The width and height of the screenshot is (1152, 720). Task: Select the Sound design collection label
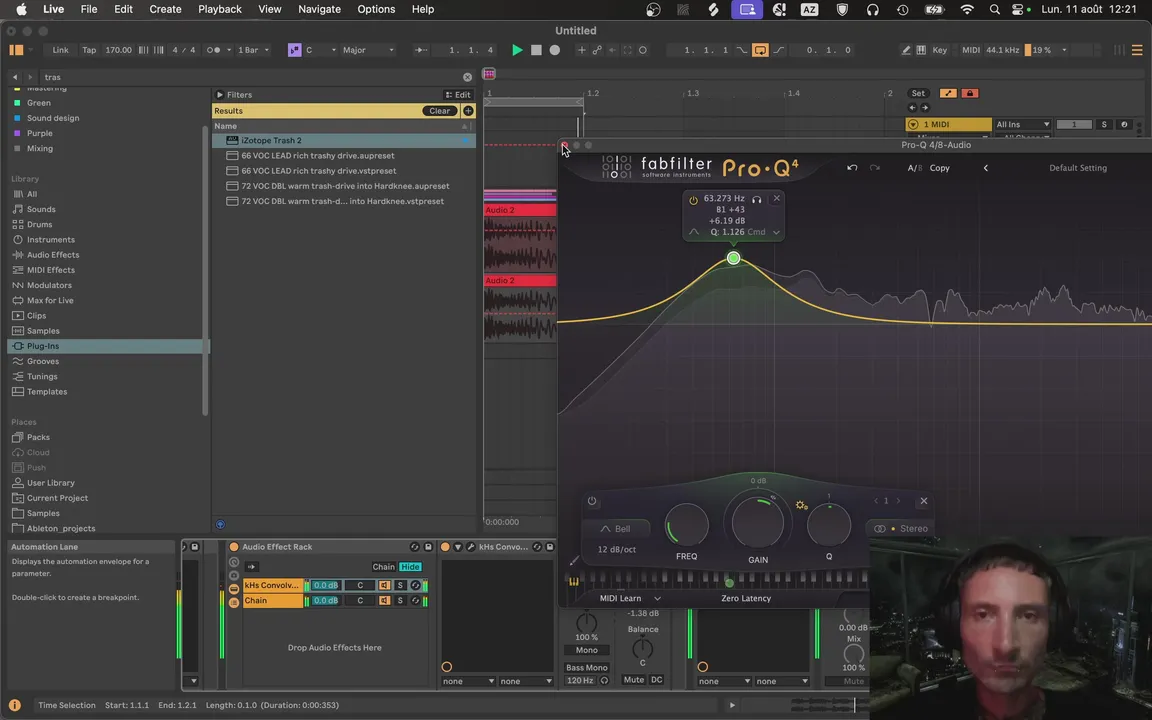coord(53,118)
